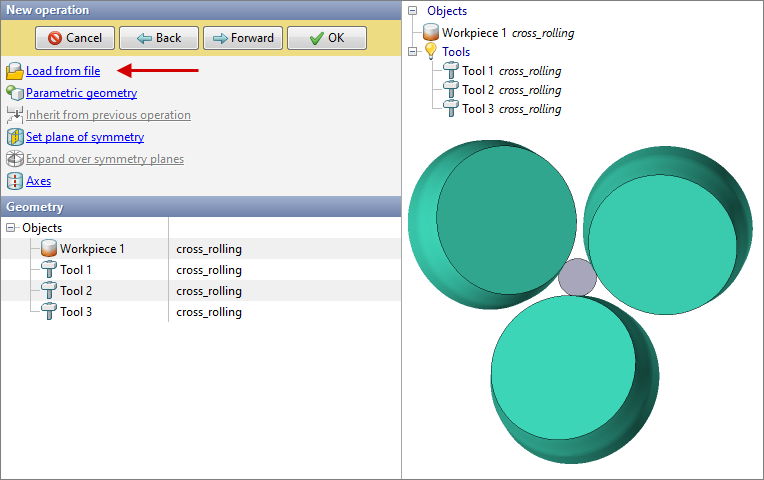The image size is (764, 480).
Task: Open the Parametric geometry link
Action: click(x=81, y=93)
